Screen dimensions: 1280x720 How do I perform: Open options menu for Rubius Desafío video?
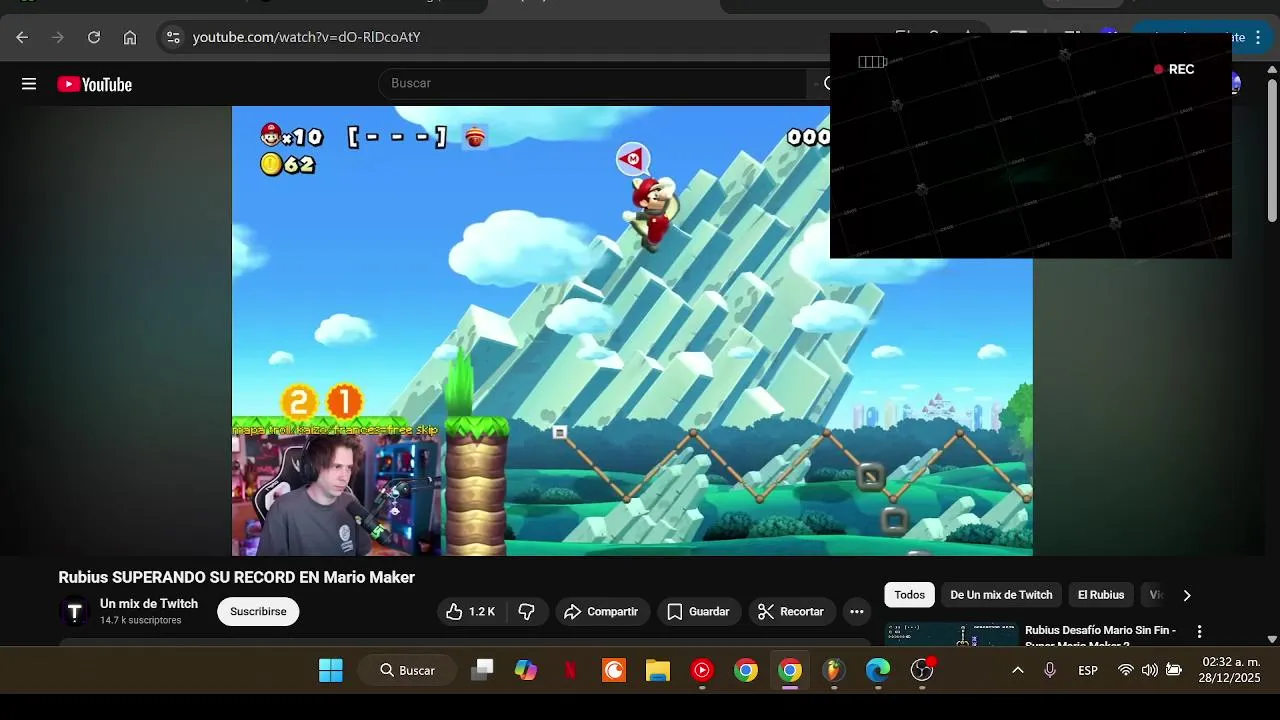click(x=1199, y=632)
